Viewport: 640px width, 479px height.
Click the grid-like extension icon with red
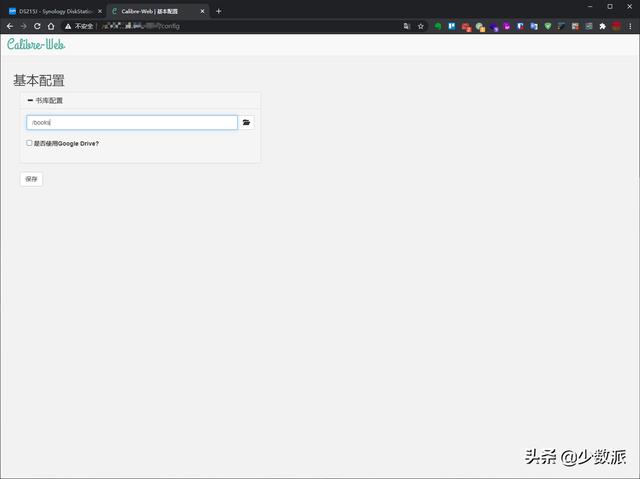[x=576, y=26]
